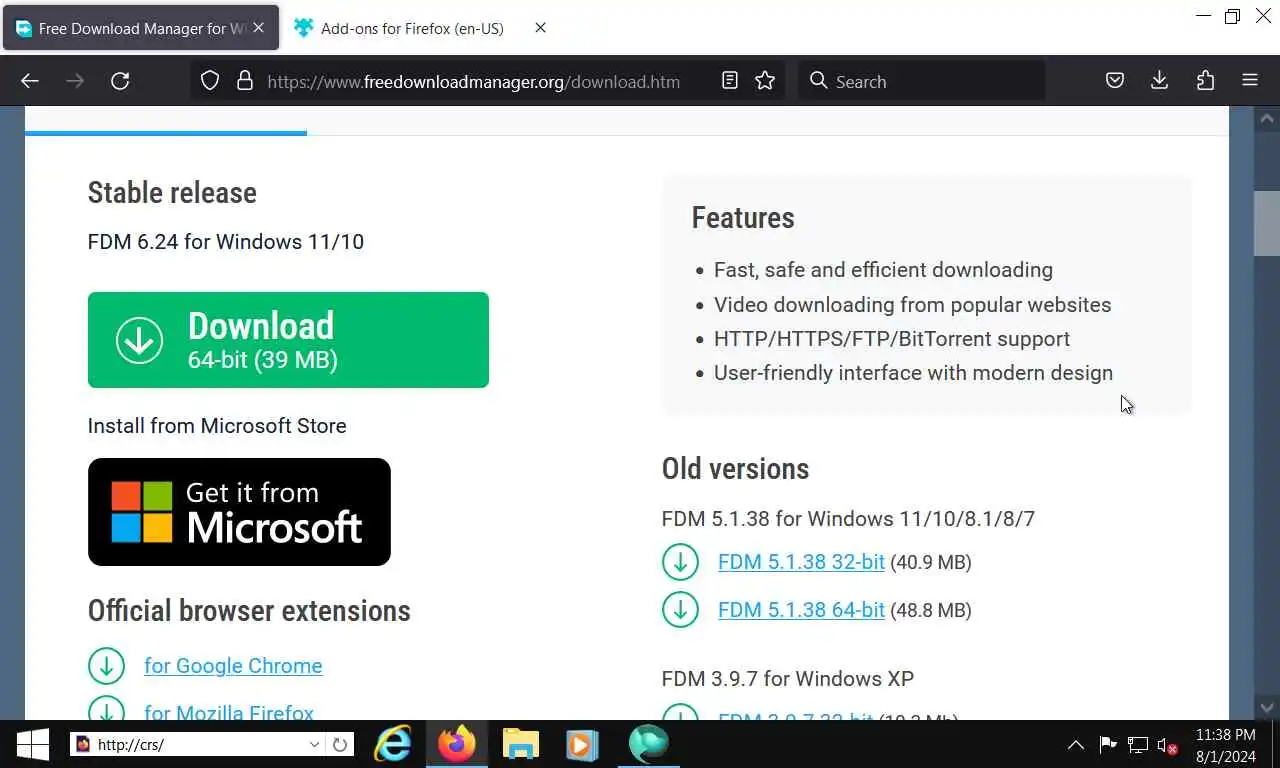Image resolution: width=1280 pixels, height=768 pixels.
Task: Open the network tray icon
Action: [1137, 745]
